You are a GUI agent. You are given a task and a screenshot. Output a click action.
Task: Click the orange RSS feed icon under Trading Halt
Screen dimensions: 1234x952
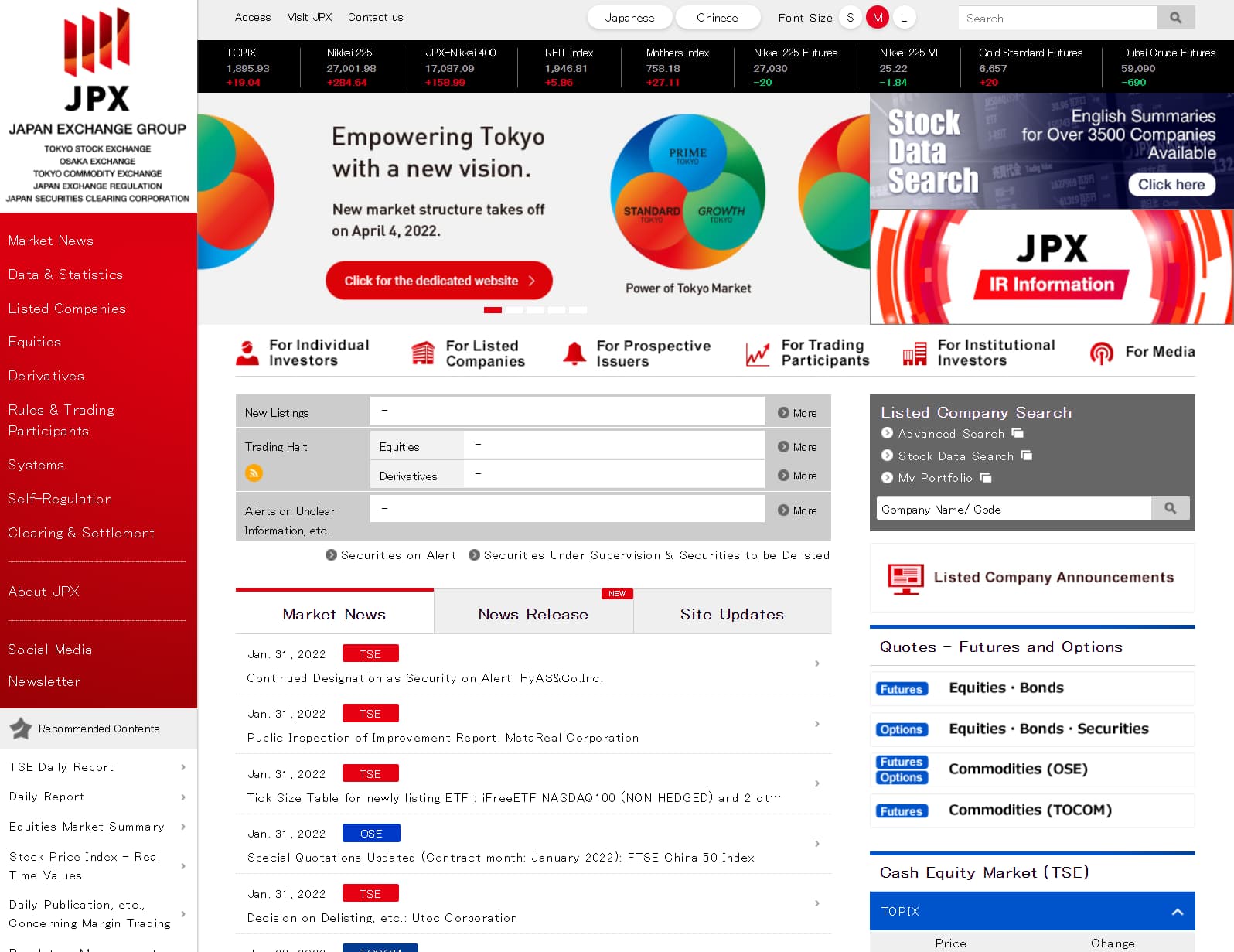[x=254, y=473]
